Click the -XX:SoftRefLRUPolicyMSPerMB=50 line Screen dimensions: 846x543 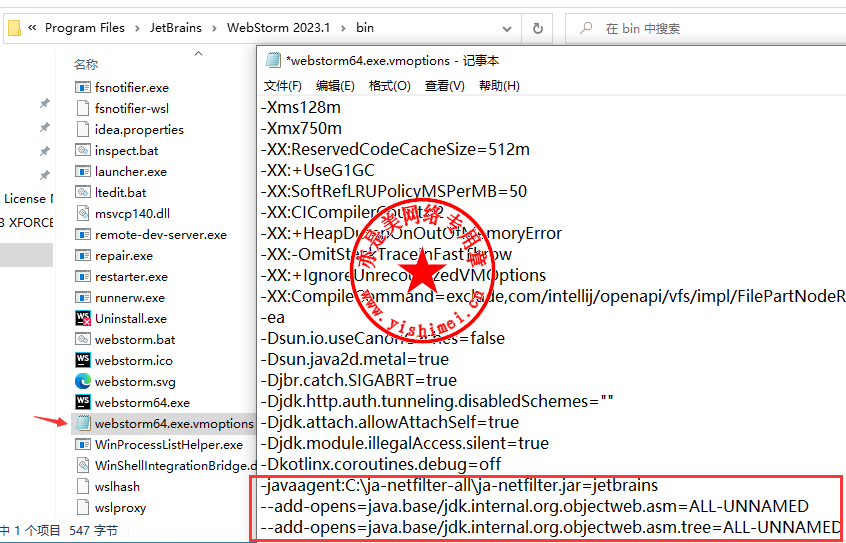pos(394,191)
